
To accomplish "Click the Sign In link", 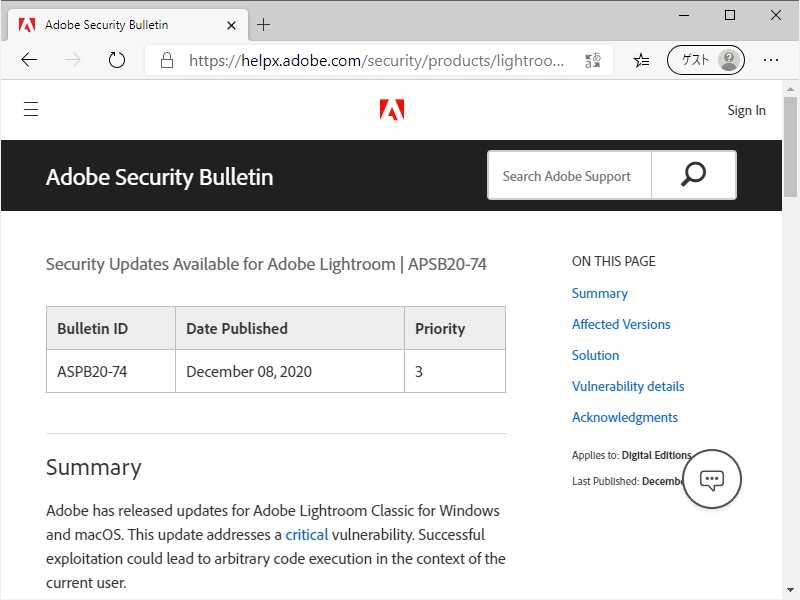I will tap(746, 110).
